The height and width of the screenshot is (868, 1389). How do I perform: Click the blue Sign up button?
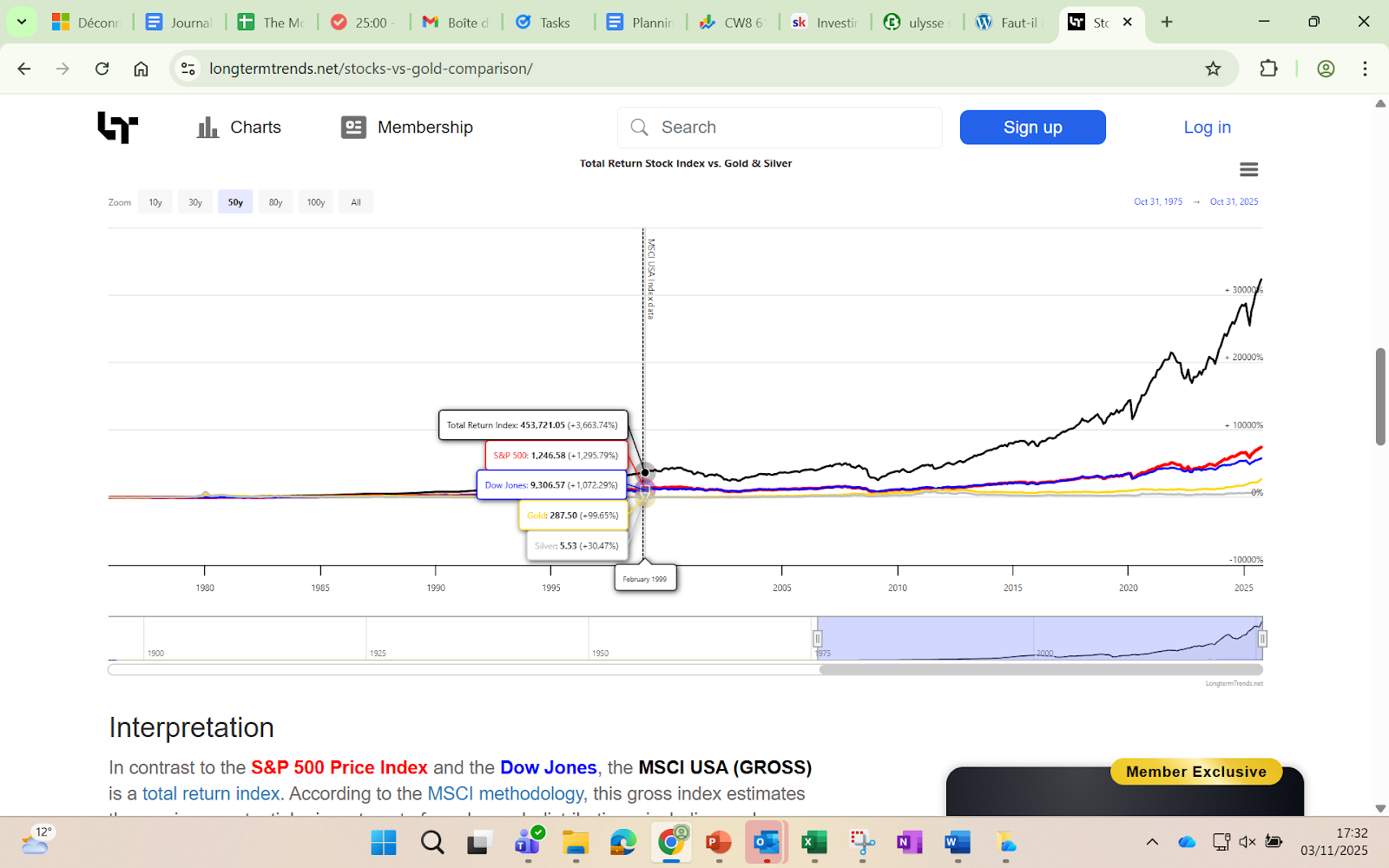point(1032,128)
